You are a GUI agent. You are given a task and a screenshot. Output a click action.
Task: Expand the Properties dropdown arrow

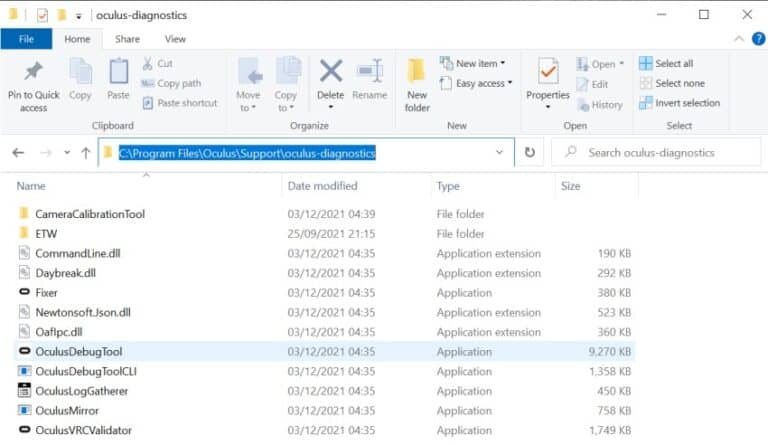[548, 107]
